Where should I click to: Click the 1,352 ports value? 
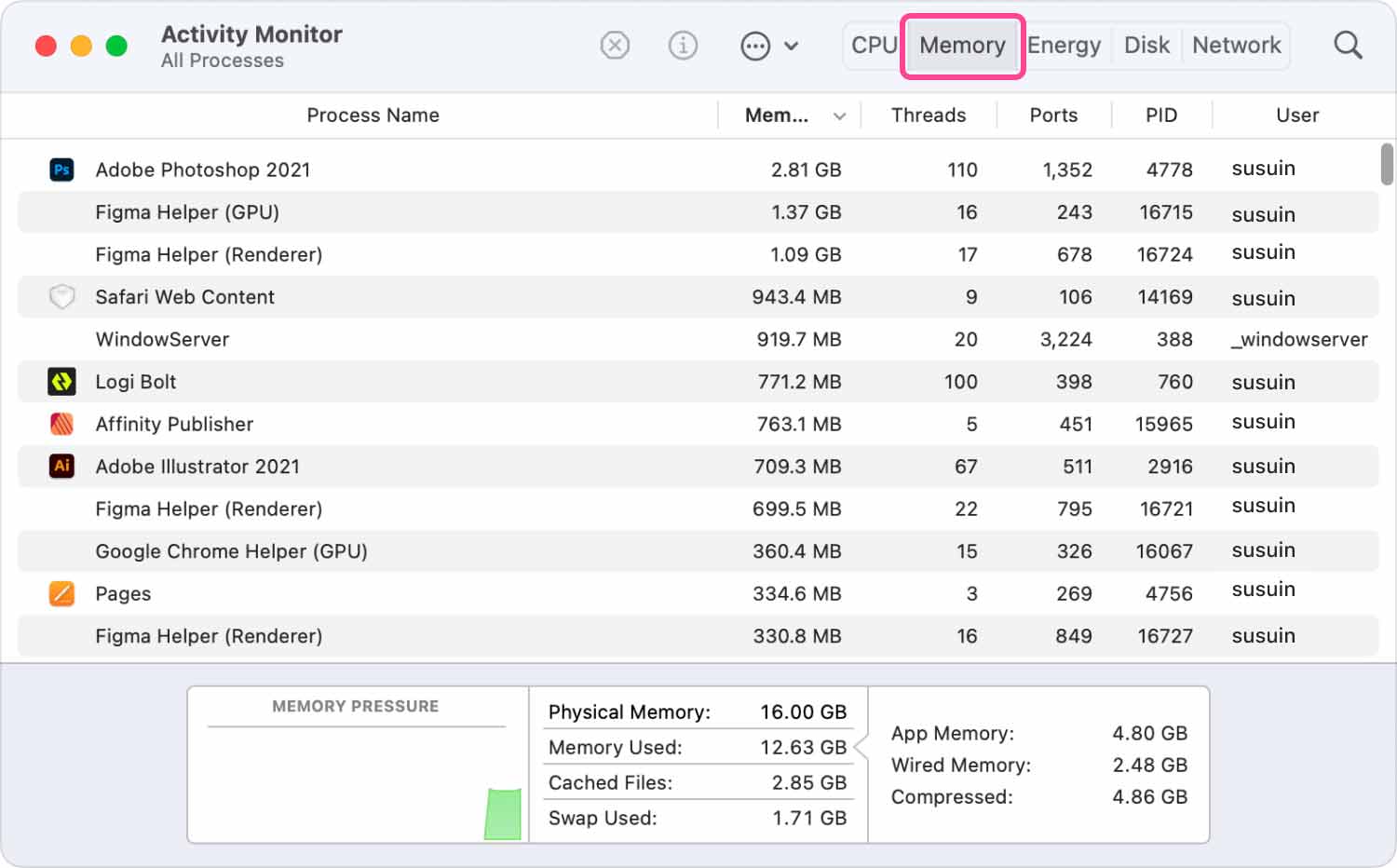1067,170
